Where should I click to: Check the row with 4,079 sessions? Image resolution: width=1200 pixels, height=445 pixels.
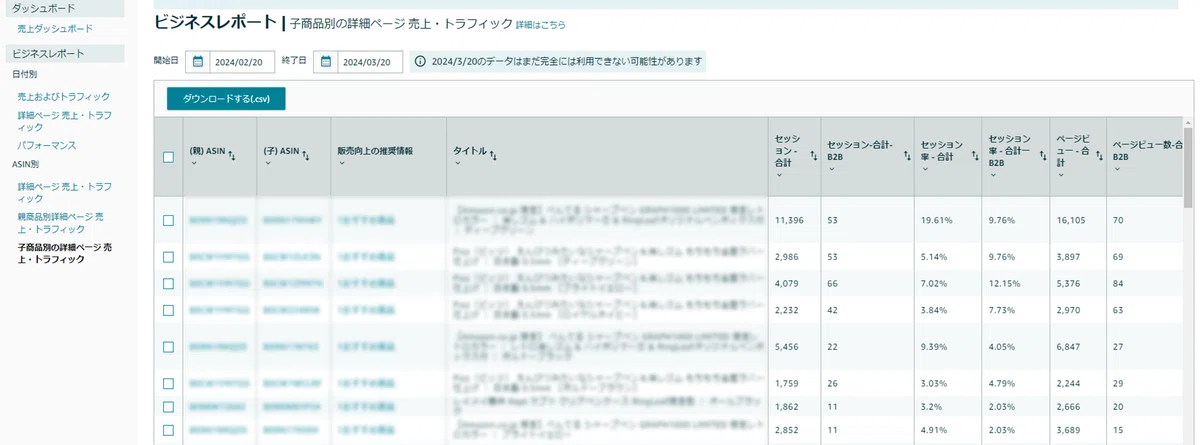point(168,283)
